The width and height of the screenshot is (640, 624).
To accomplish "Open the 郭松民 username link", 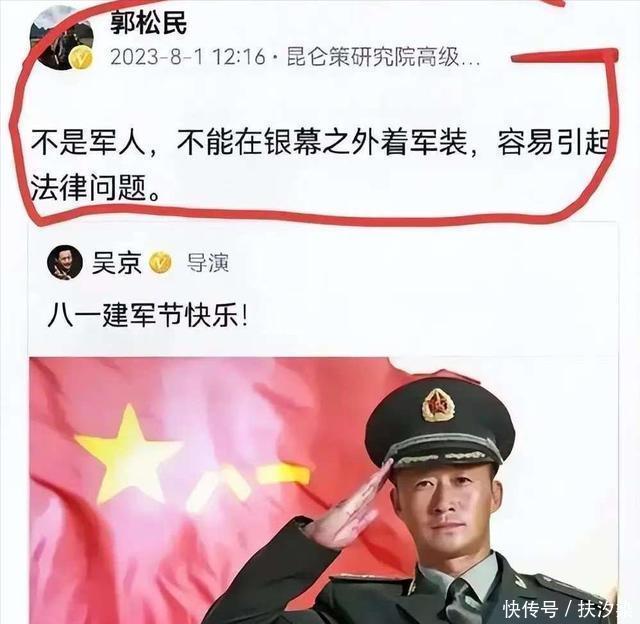I will tap(149, 23).
